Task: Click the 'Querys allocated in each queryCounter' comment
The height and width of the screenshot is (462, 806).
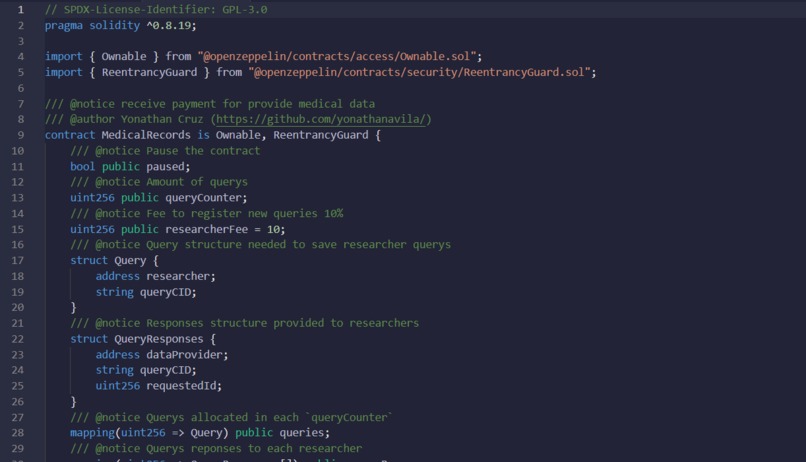Action: (x=231, y=417)
